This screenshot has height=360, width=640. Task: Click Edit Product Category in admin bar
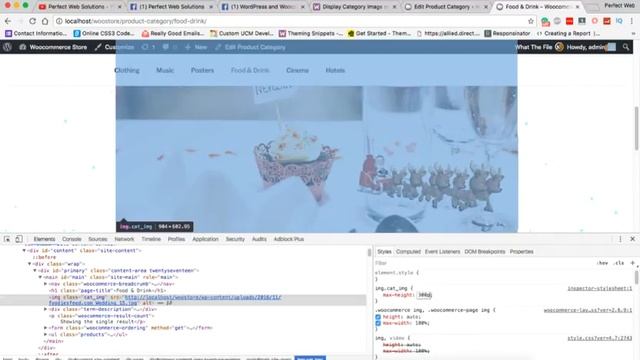pos(250,47)
